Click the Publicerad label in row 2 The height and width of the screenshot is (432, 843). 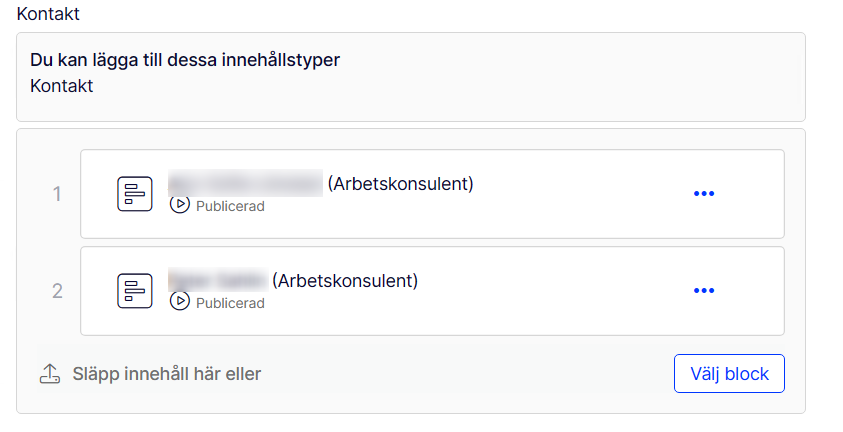pos(230,303)
